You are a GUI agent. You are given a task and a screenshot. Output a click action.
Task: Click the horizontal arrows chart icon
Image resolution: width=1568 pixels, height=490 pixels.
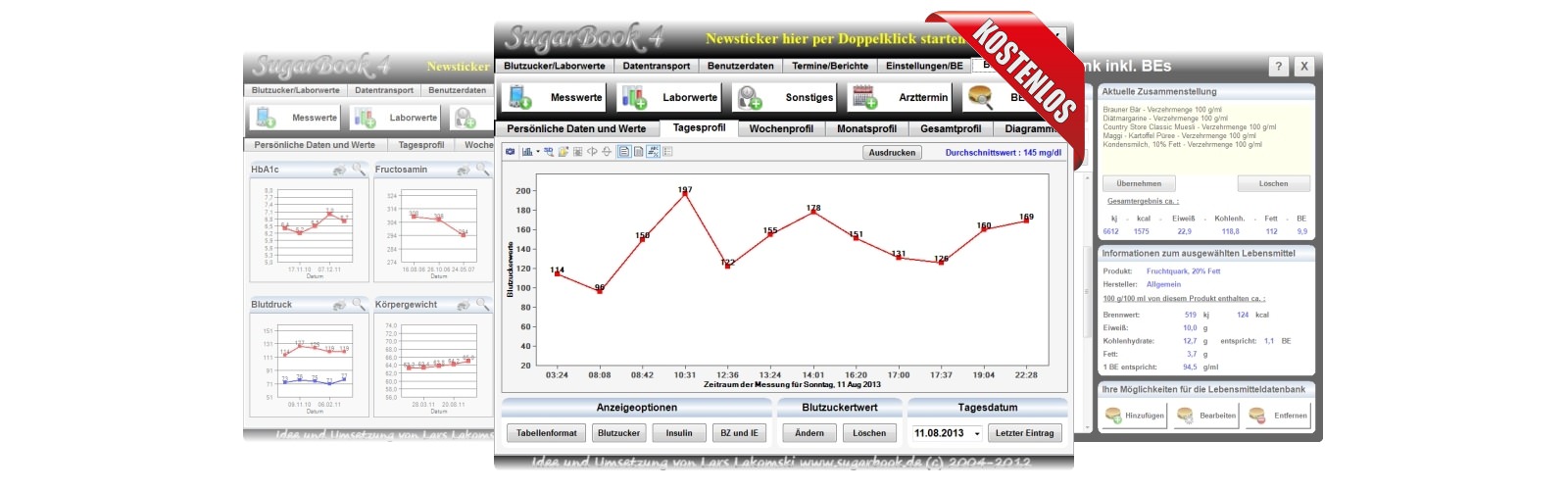pyautogui.click(x=592, y=152)
